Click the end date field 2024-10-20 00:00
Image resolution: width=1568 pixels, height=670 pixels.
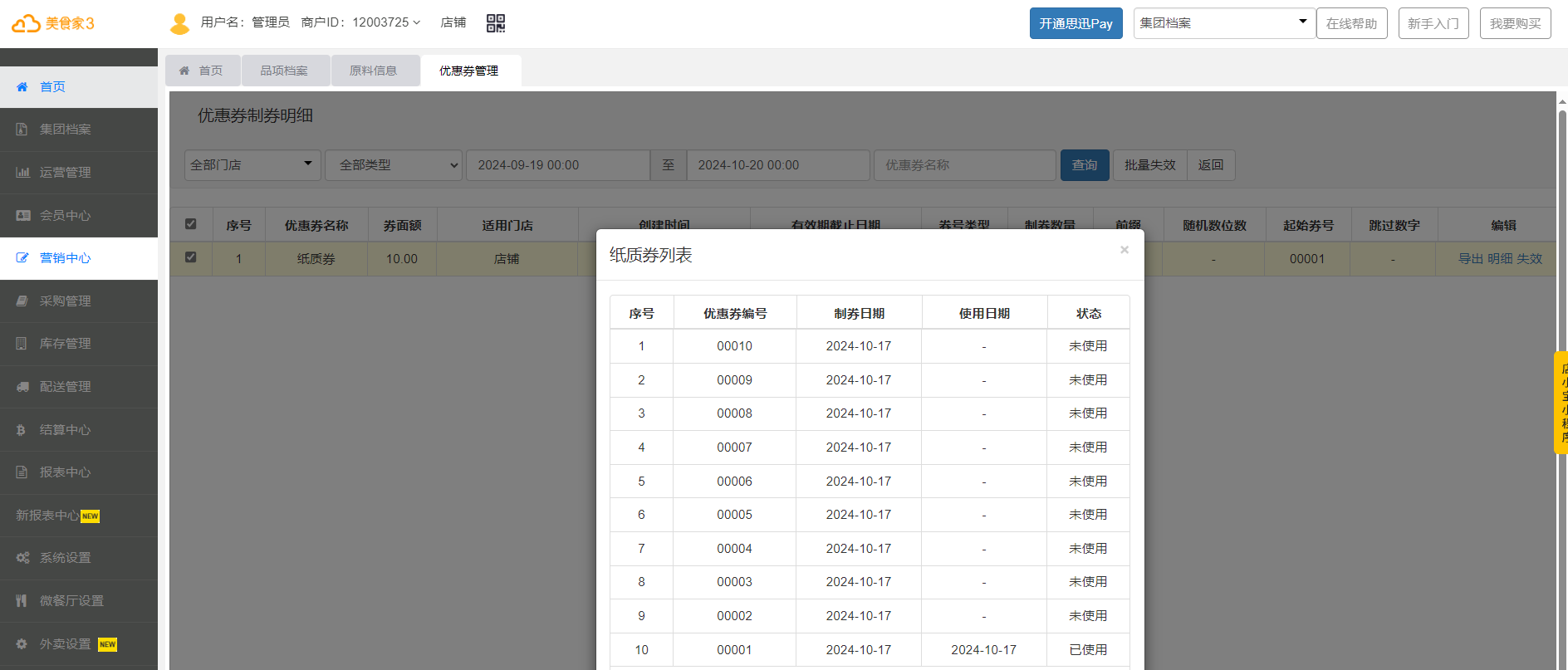[x=778, y=165]
